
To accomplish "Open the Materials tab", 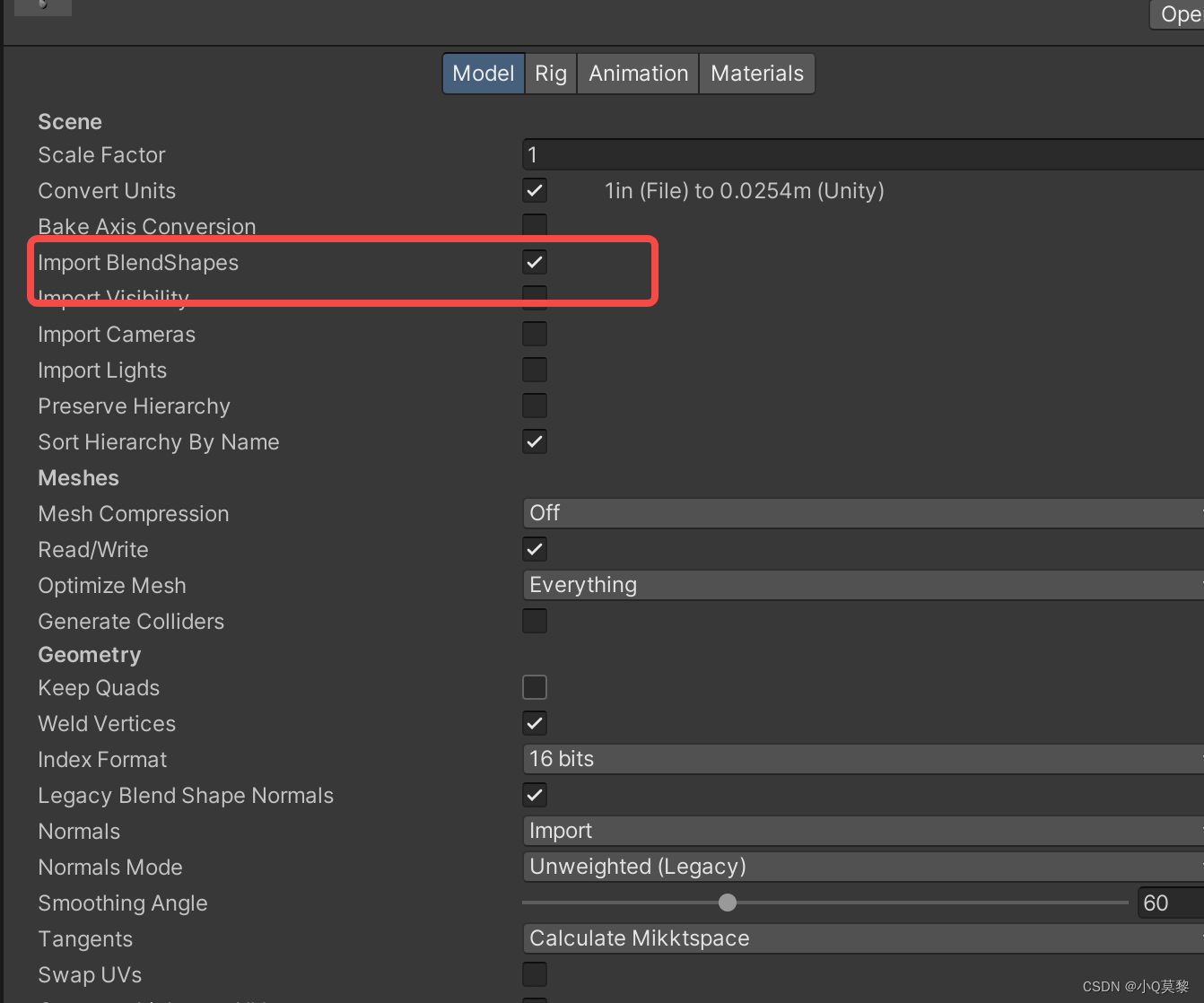I will (x=756, y=73).
